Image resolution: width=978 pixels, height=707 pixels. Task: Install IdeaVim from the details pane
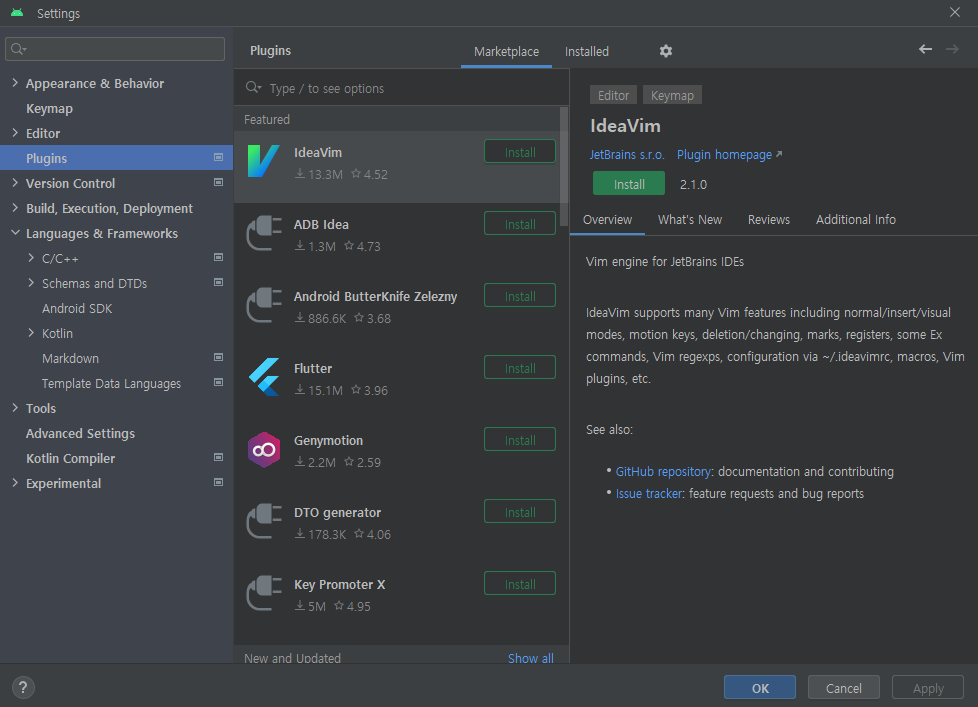pyautogui.click(x=629, y=184)
